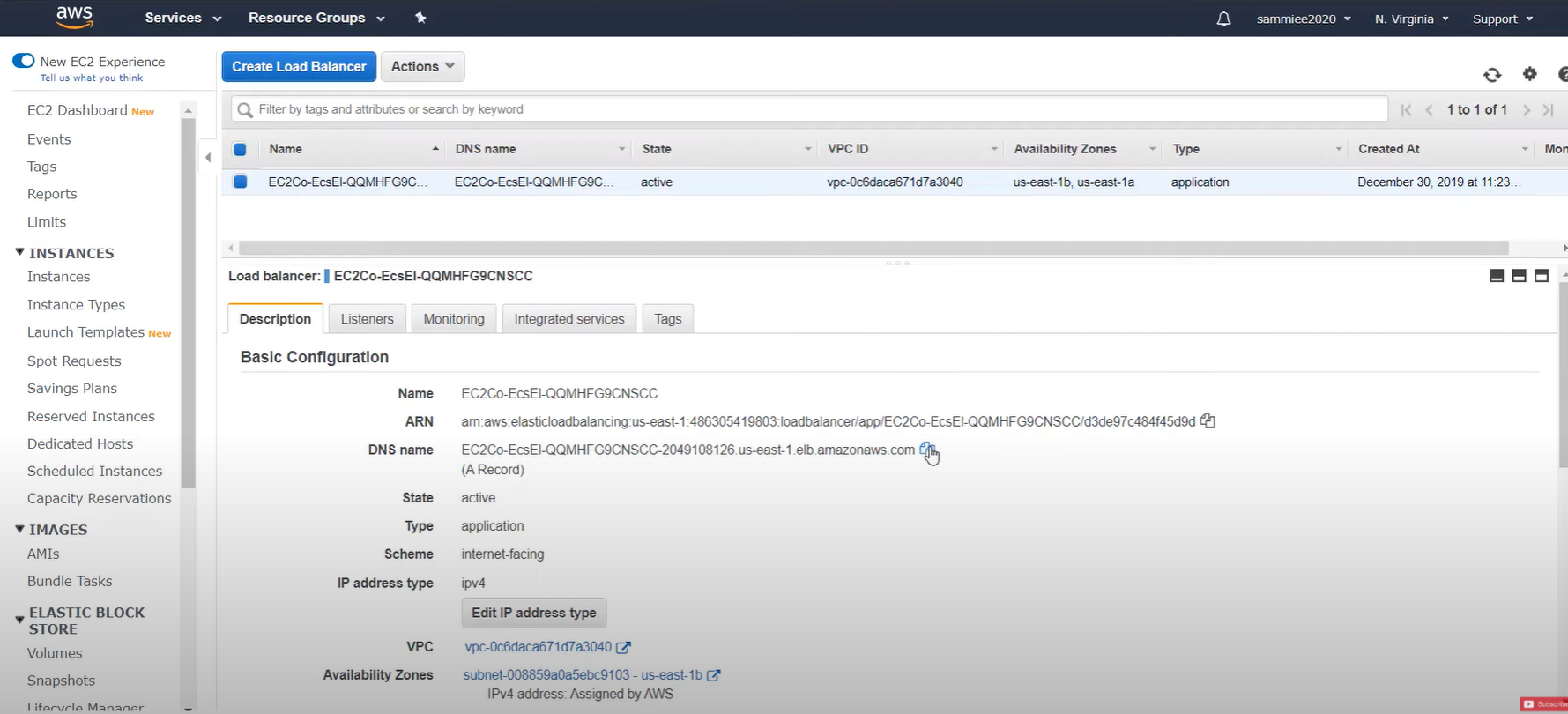Collapse the IMAGES sidebar section
Viewport: 1568px width, 714px height.
pos(19,529)
